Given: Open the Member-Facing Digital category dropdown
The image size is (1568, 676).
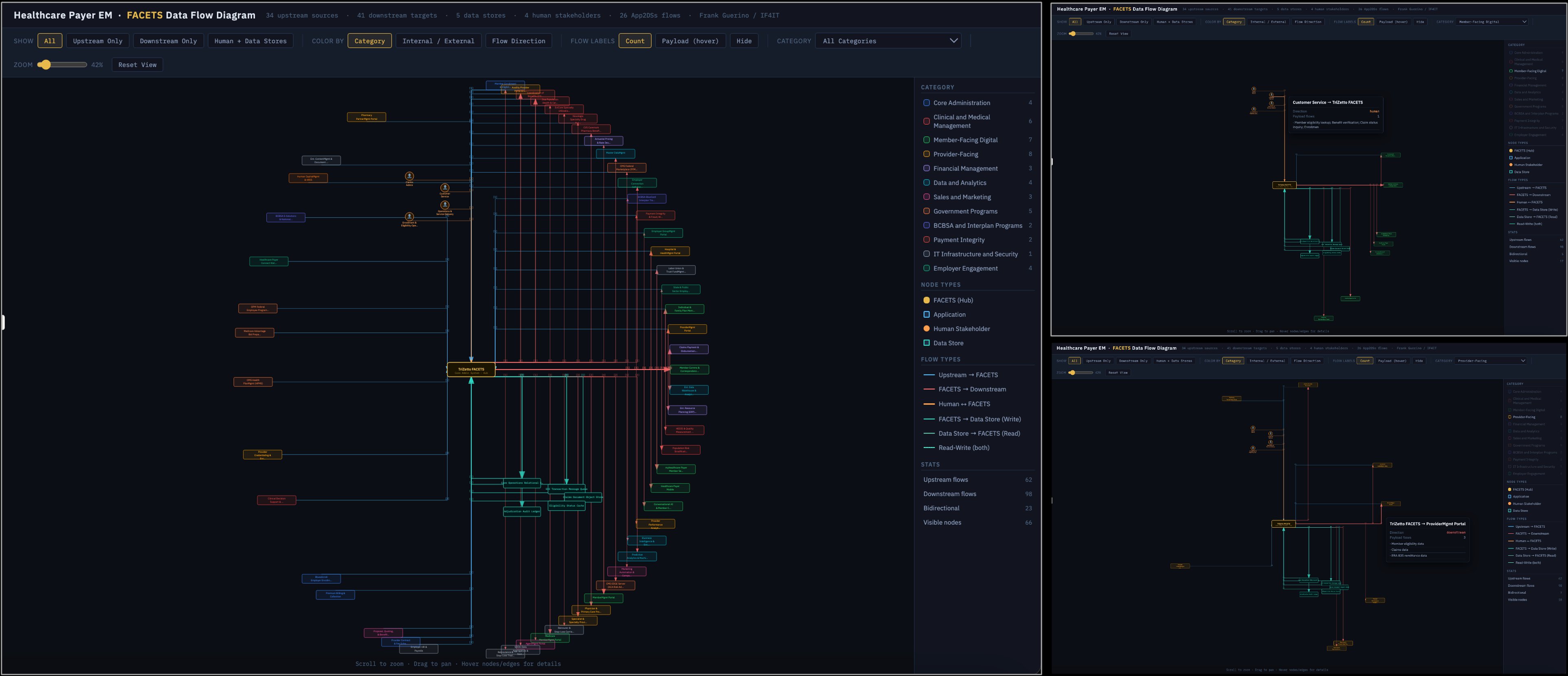Looking at the screenshot, I should click(x=1492, y=22).
